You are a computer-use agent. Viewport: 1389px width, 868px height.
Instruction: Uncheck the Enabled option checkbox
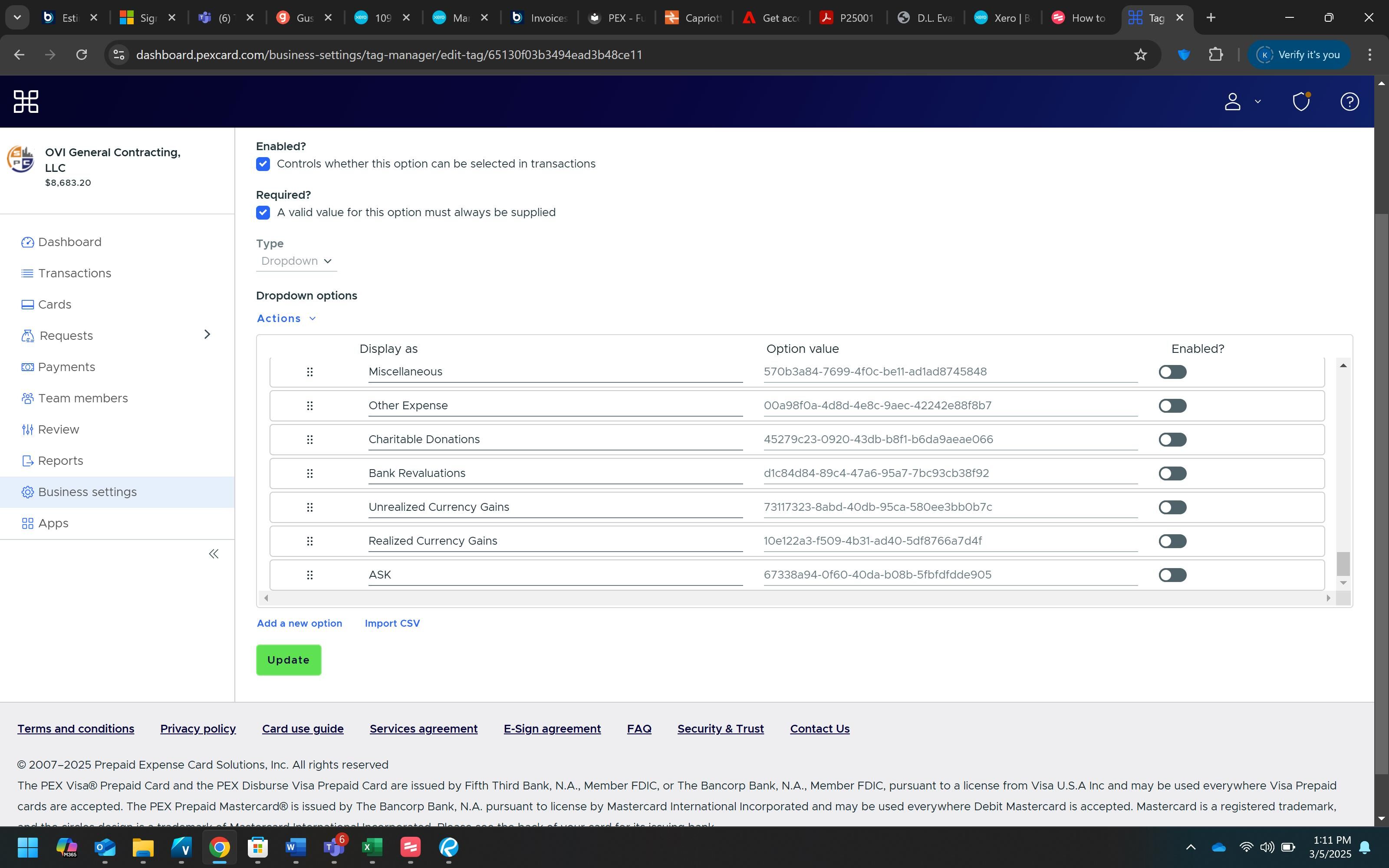click(263, 164)
